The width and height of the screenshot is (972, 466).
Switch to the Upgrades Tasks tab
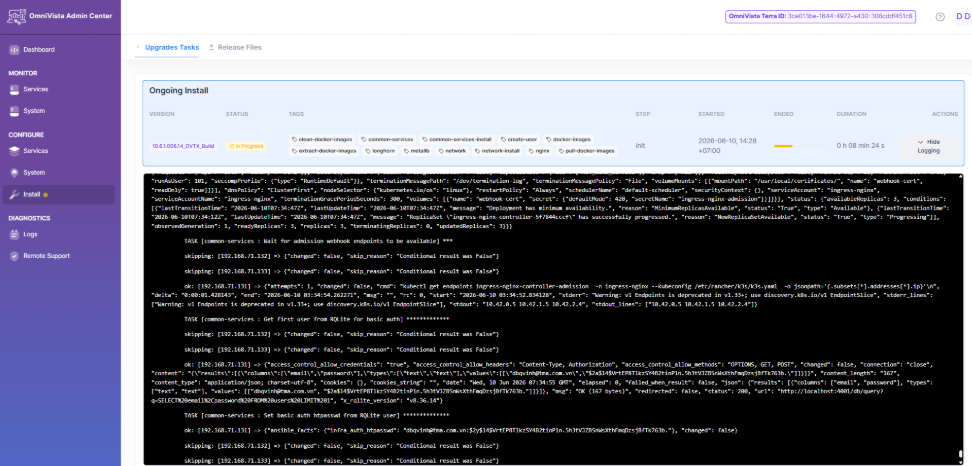[x=167, y=47]
